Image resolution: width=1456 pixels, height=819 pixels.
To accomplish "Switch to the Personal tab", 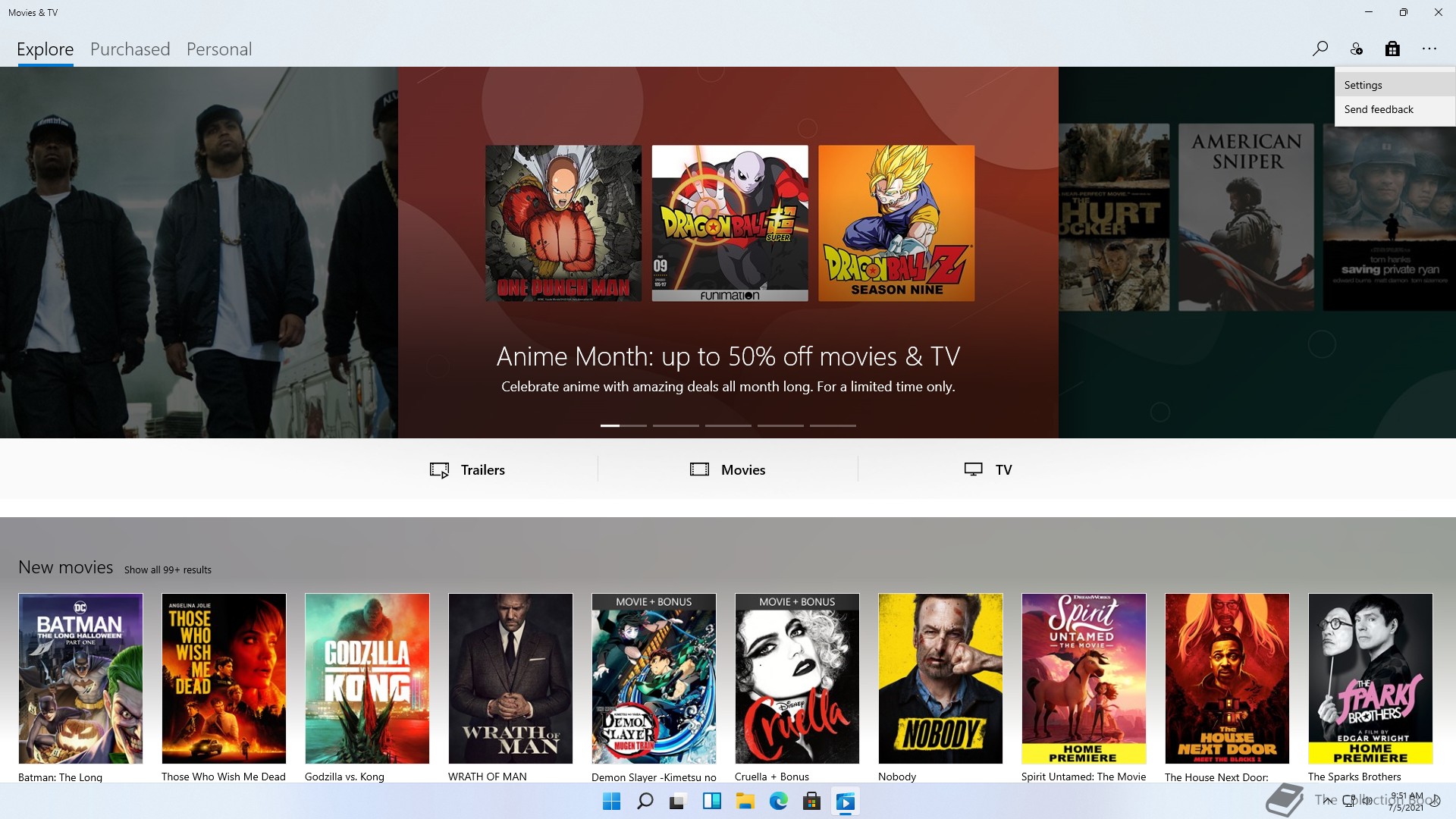I will [219, 49].
